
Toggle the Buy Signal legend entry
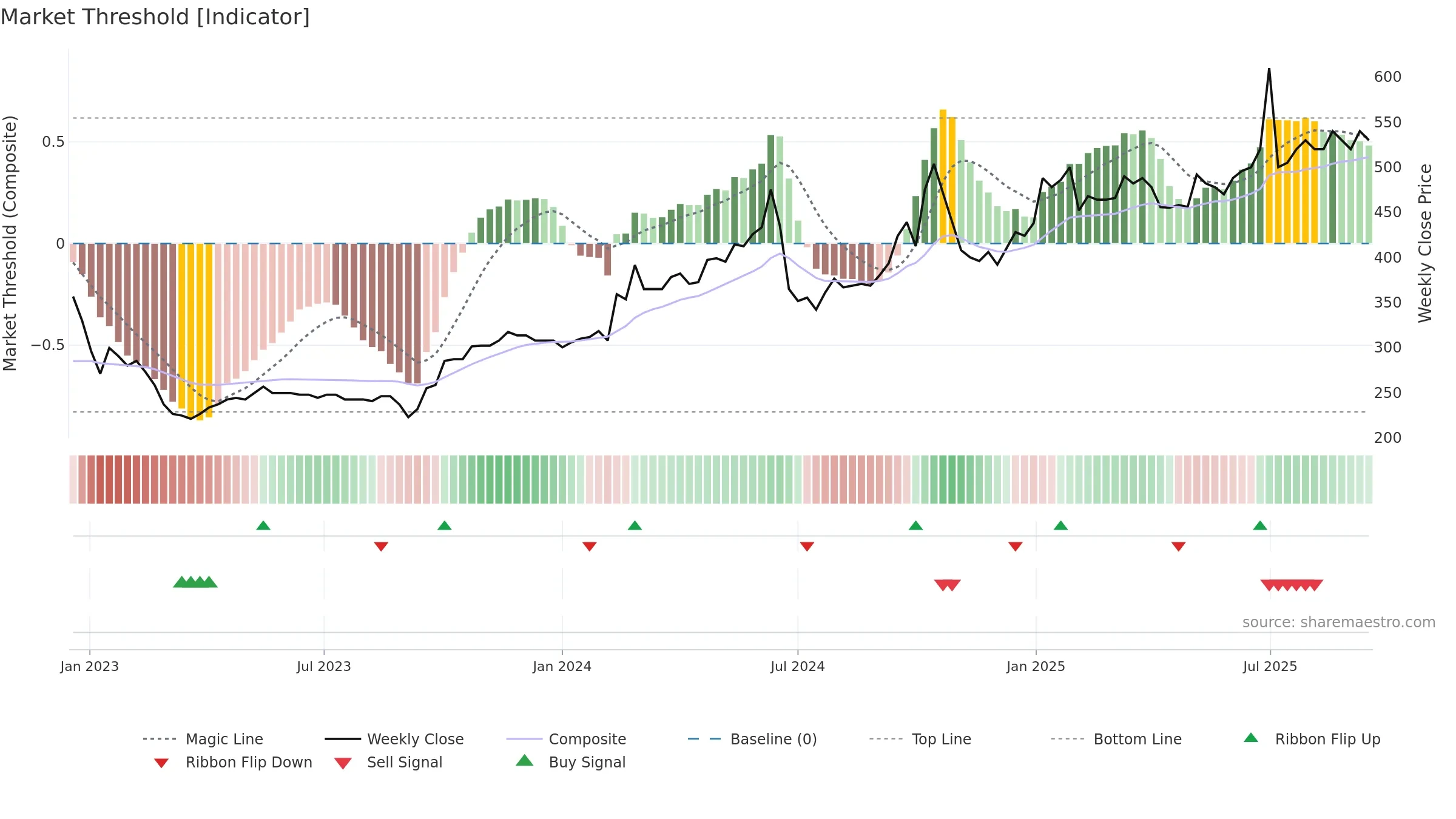coord(570,762)
